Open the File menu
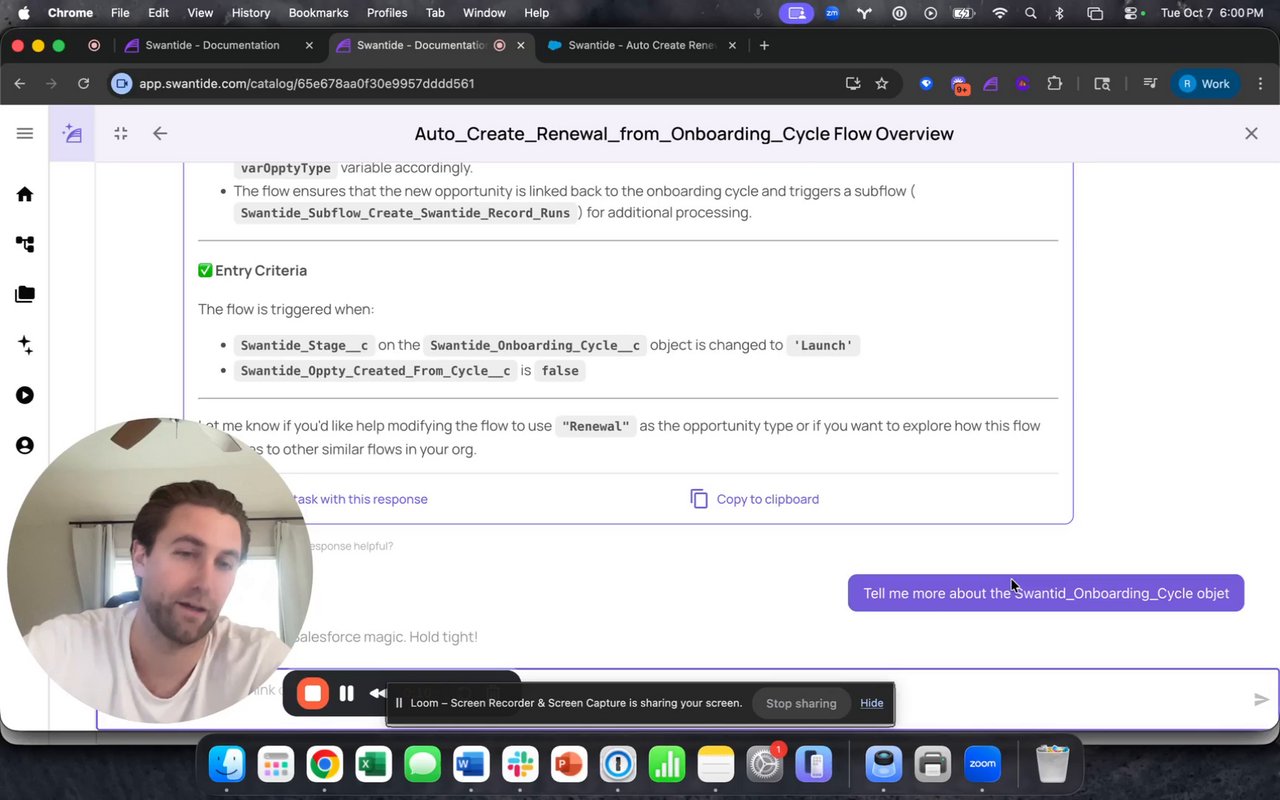Screen dimensions: 1280x800 (x=120, y=13)
